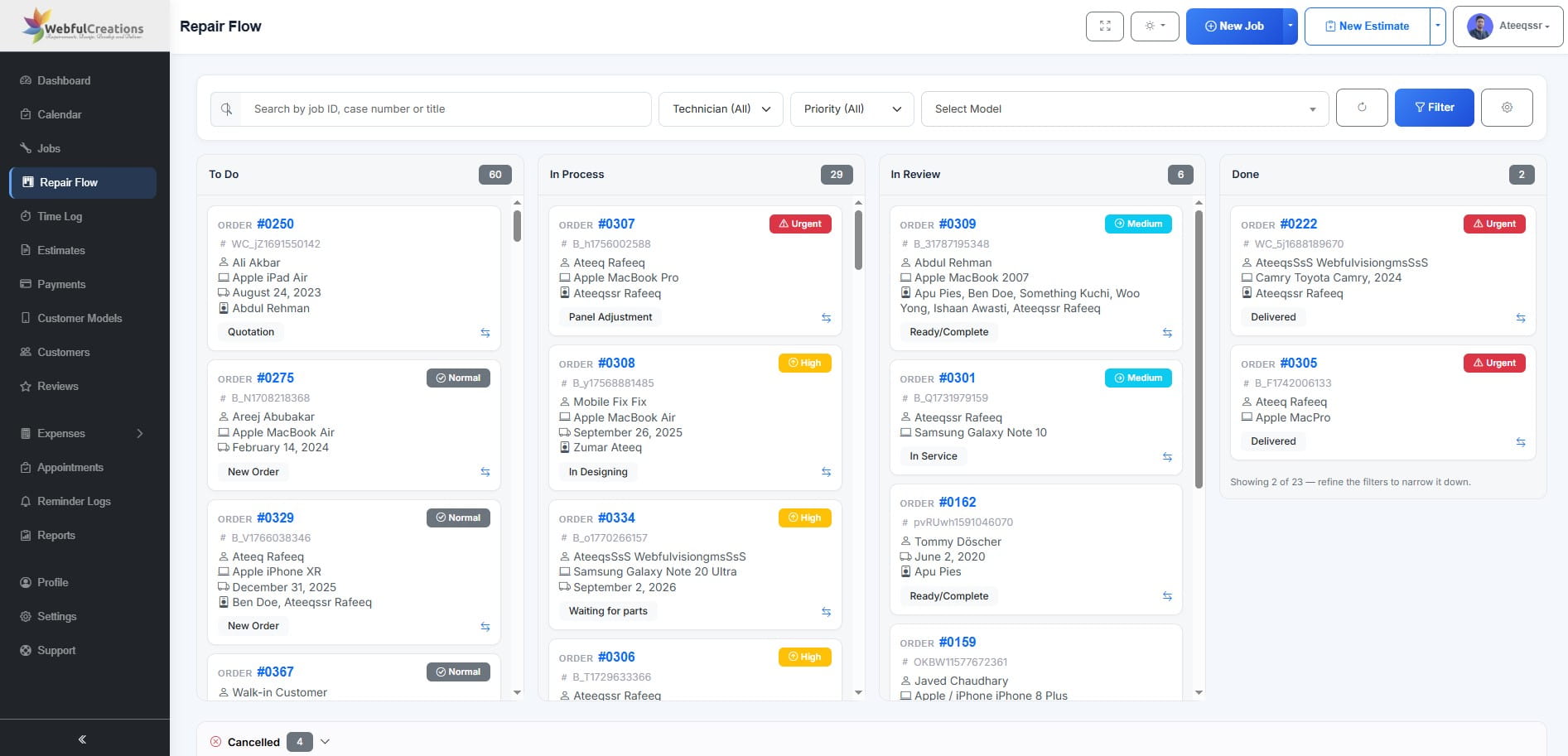This screenshot has height=756, width=1568.
Task: Click the In Review column scrollbar
Action: (1199, 349)
